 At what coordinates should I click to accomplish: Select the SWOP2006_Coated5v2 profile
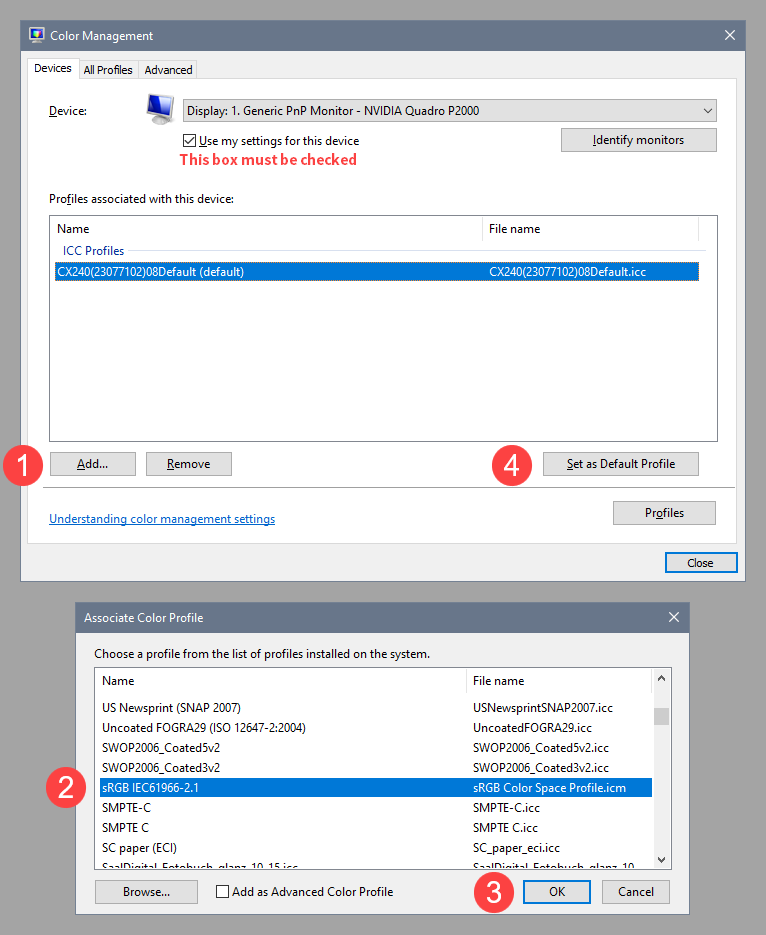(x=376, y=748)
